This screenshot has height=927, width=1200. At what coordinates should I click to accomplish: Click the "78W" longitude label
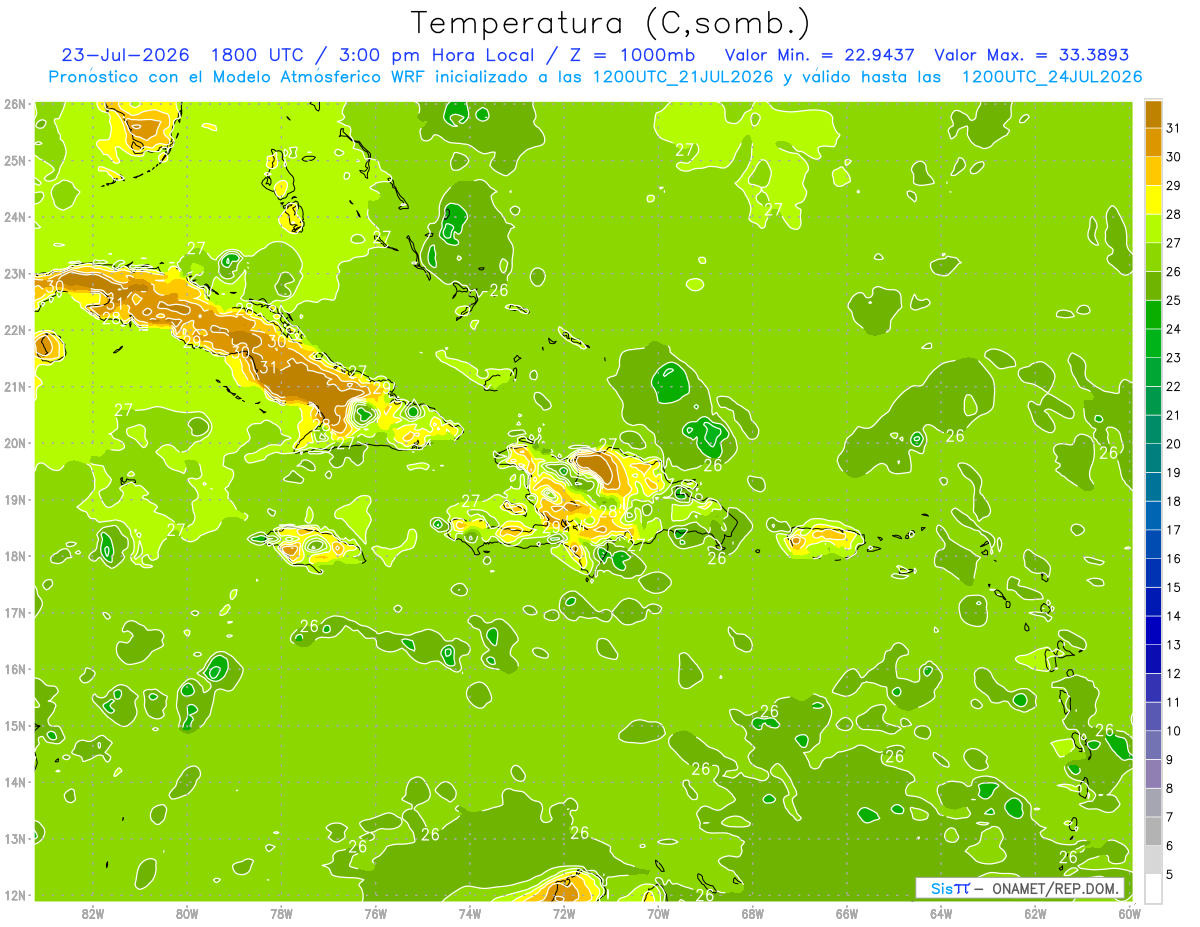pyautogui.click(x=281, y=913)
